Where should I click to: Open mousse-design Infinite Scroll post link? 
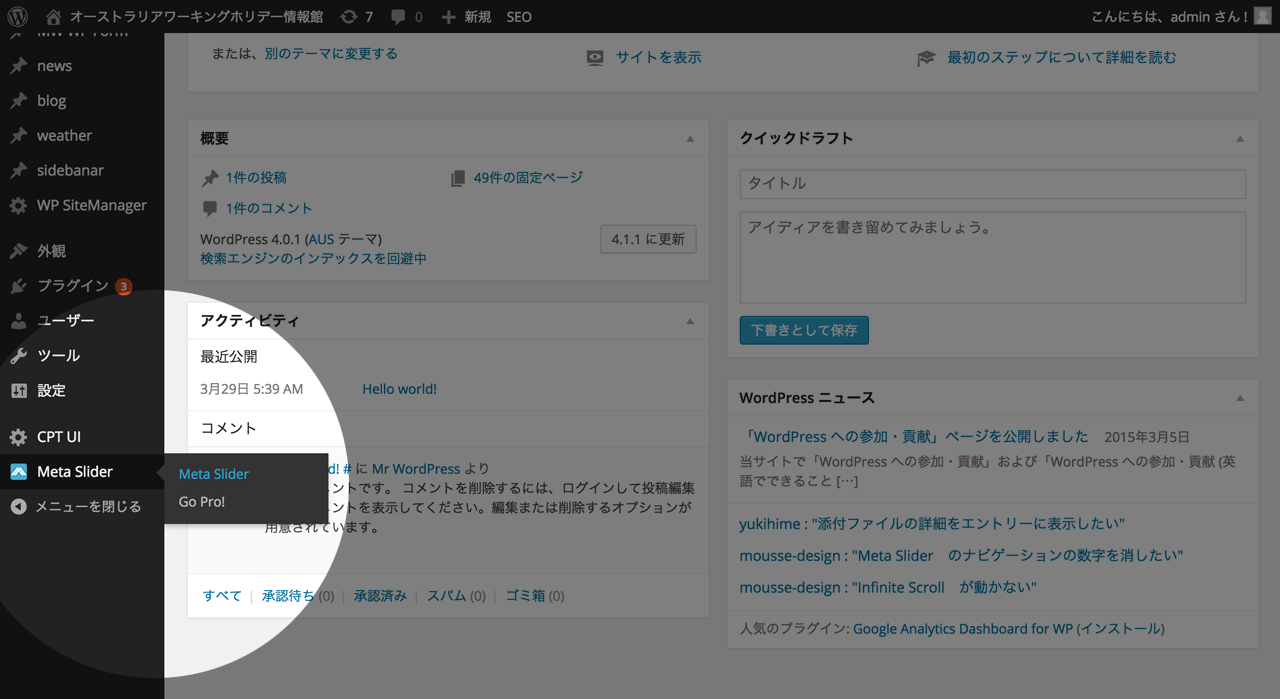click(x=888, y=588)
